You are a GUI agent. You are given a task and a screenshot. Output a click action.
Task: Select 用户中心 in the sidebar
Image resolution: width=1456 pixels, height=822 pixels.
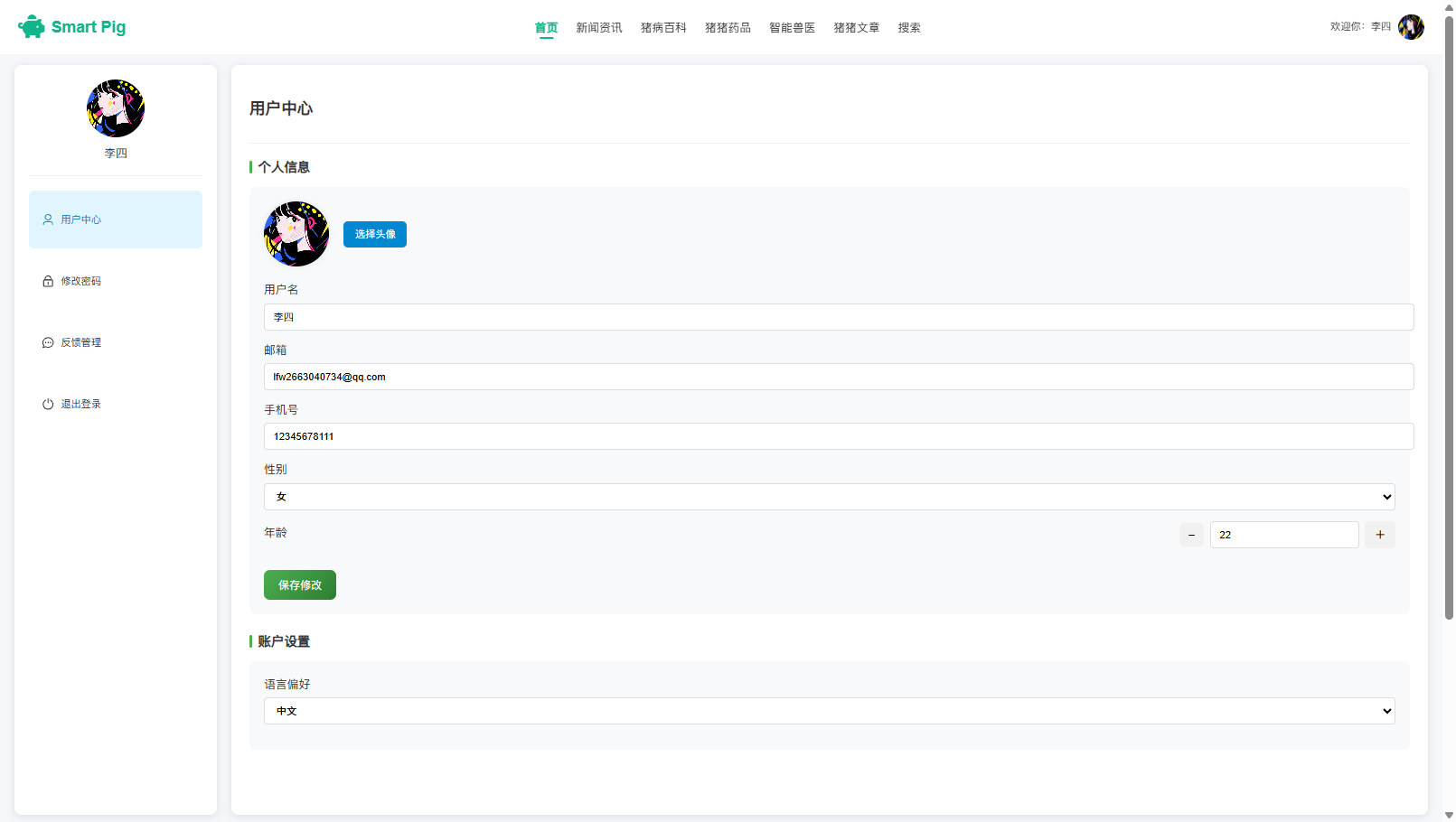(116, 220)
